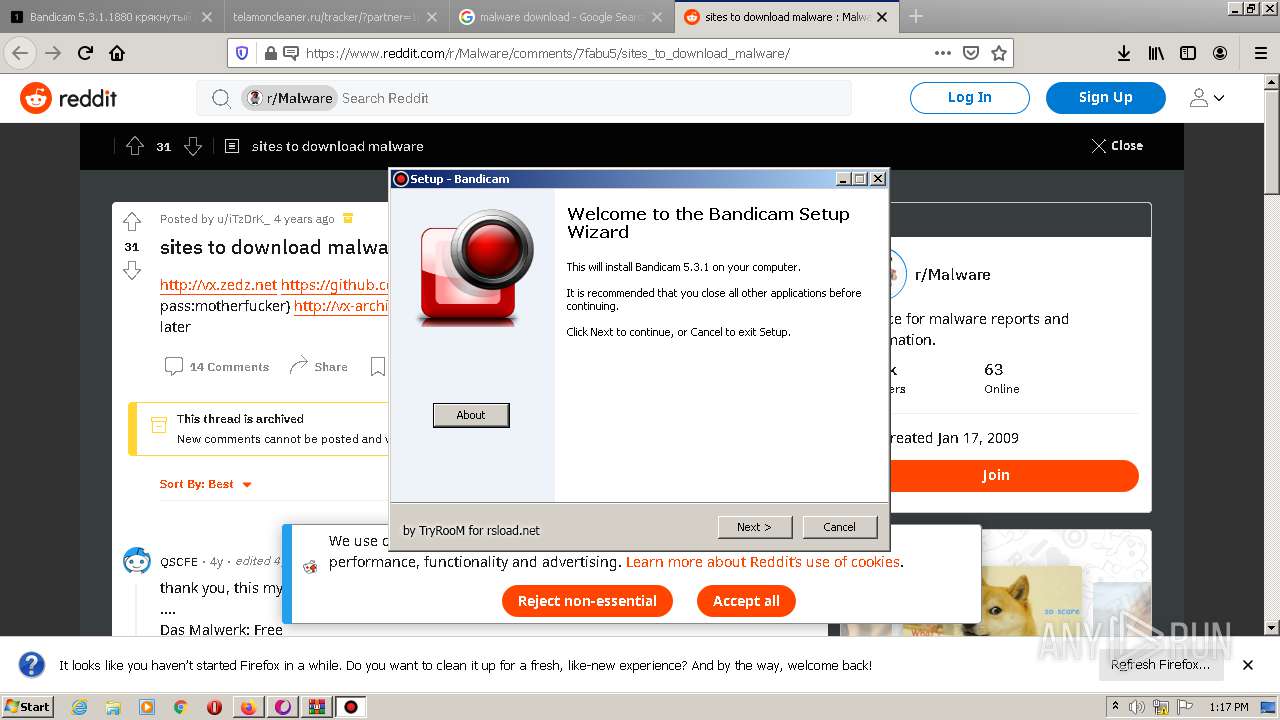The image size is (1280, 720).
Task: Show hidden system tray icons
Action: (x=1115, y=707)
